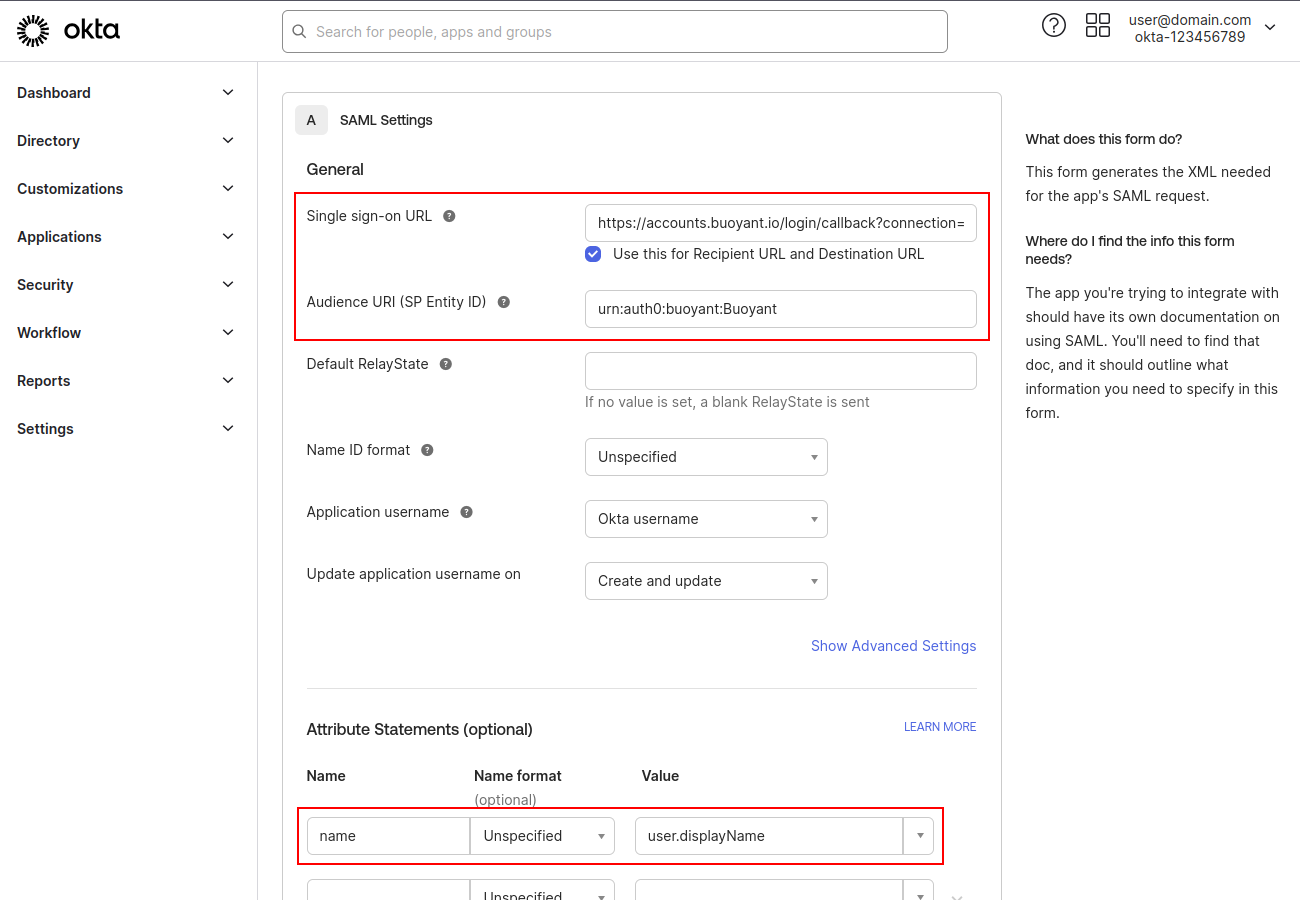This screenshot has width=1300, height=900.
Task: Open the user account dropdown chevron
Action: click(1270, 27)
